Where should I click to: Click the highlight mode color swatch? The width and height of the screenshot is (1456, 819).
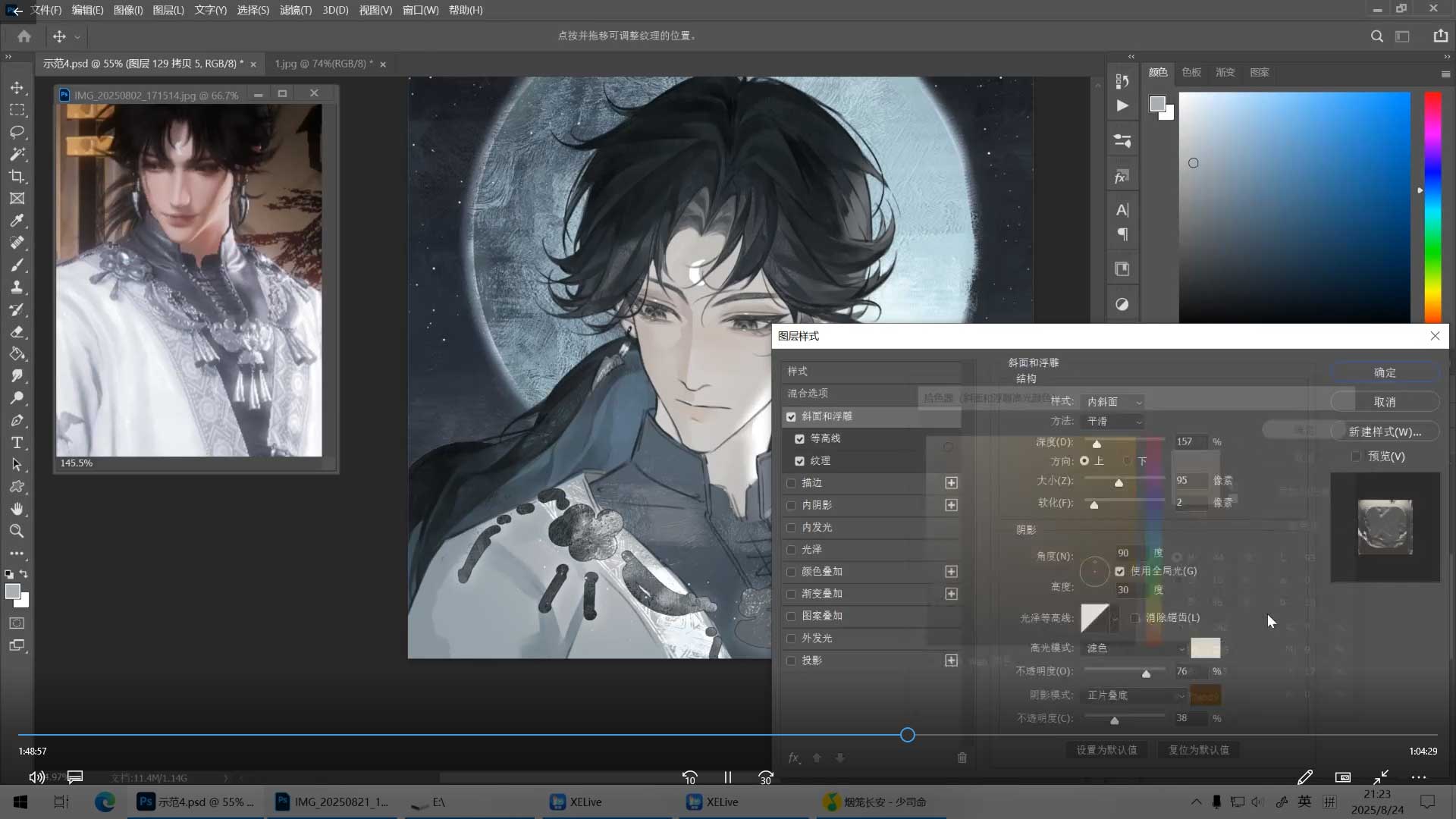(x=1205, y=648)
